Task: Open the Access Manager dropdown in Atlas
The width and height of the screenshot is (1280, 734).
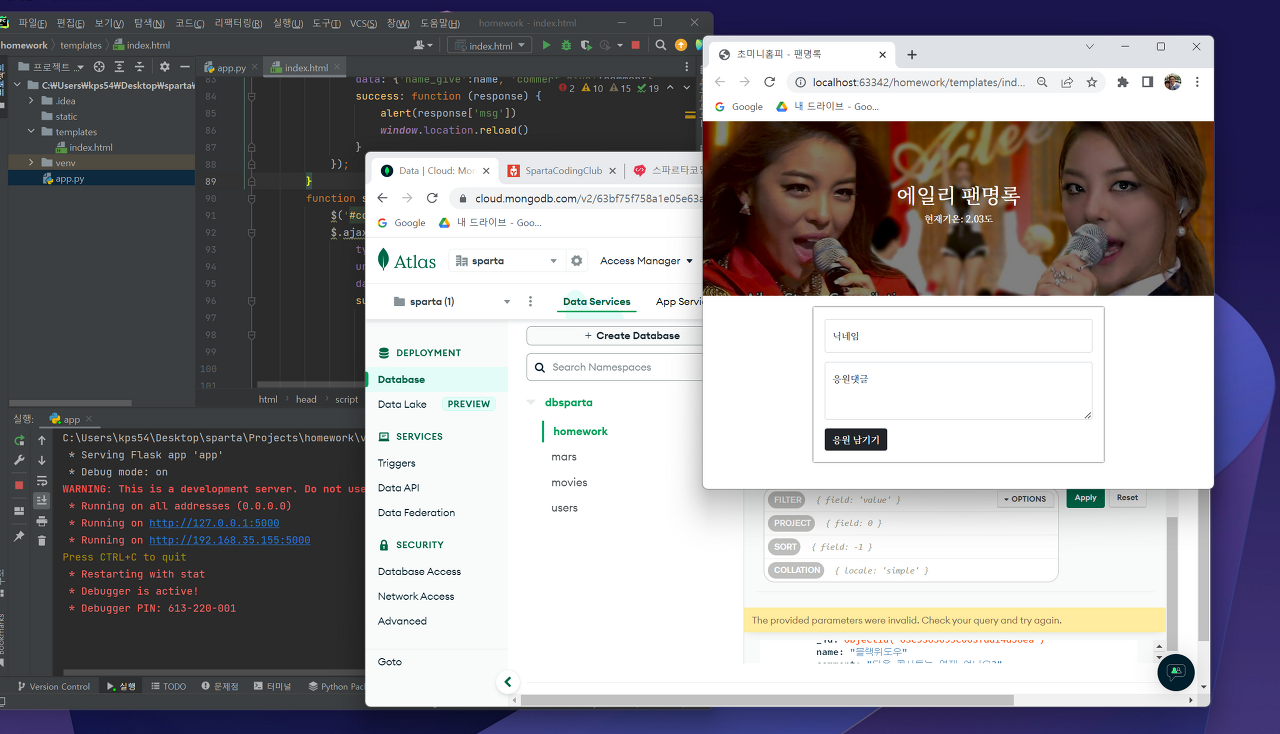Action: [647, 261]
